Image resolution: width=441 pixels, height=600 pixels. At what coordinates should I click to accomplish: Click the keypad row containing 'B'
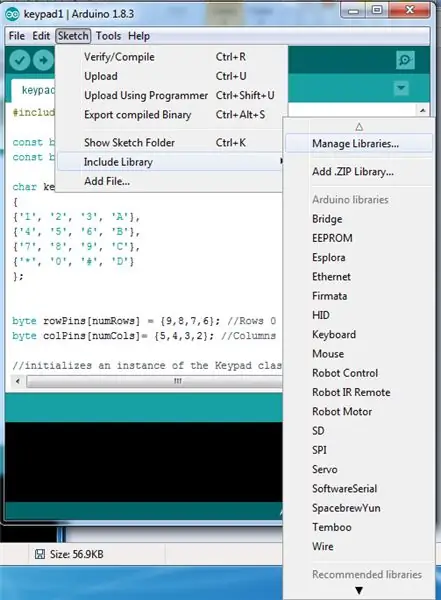point(77,232)
